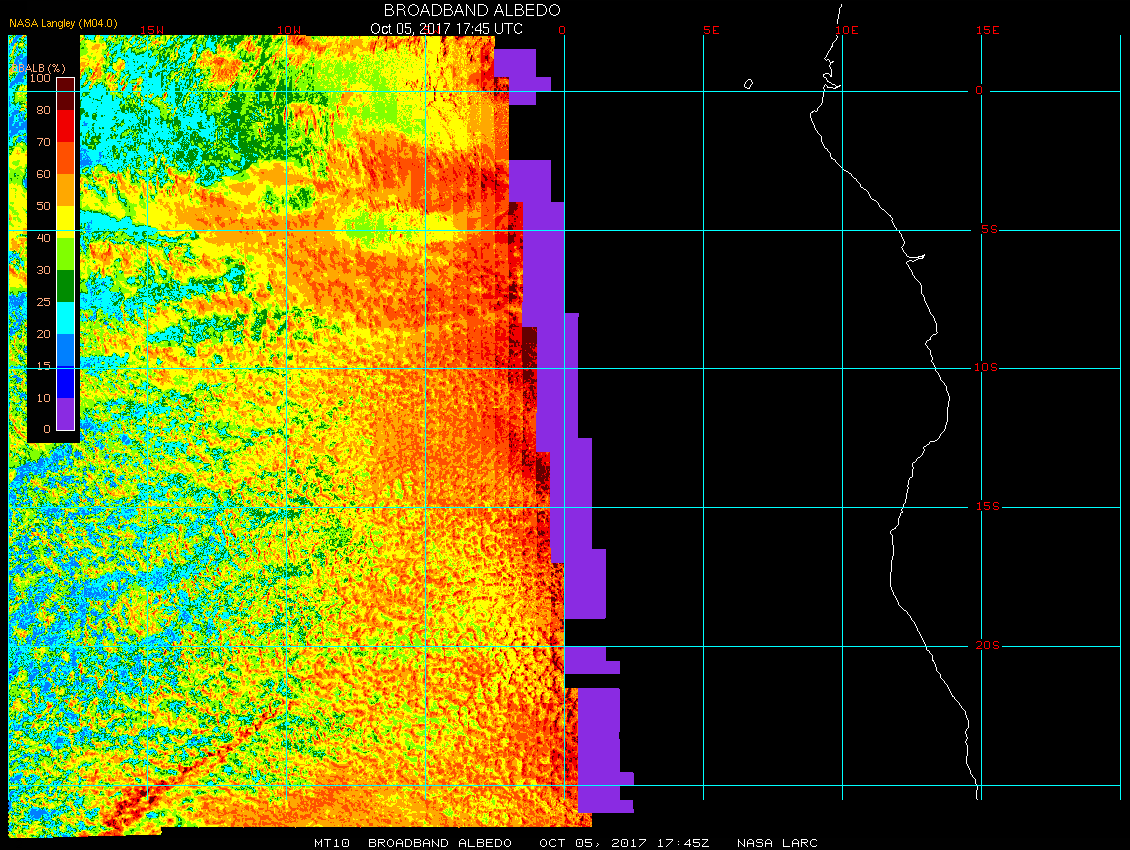Select the 20S latitude label
1130x850 pixels.
(x=987, y=645)
